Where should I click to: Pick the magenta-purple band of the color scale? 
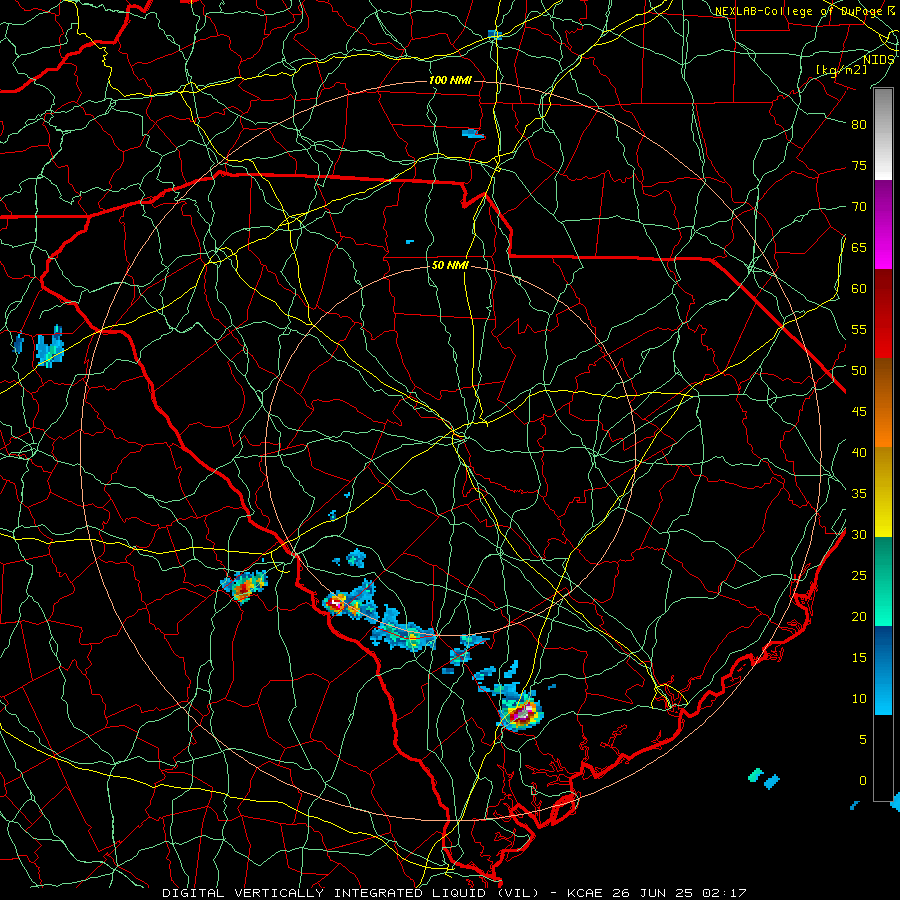click(x=883, y=224)
